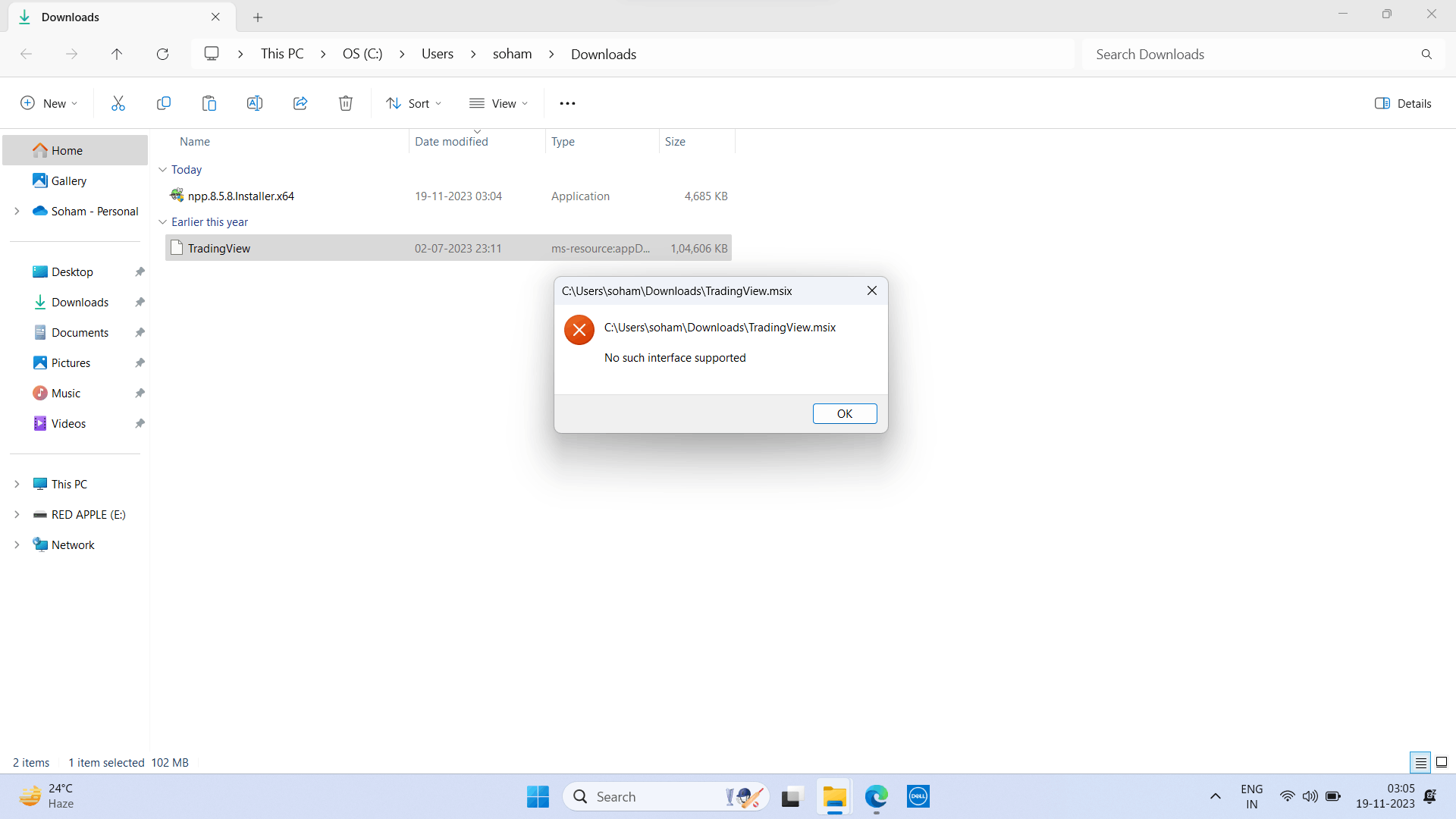Toggle the Details pane

[x=1403, y=103]
